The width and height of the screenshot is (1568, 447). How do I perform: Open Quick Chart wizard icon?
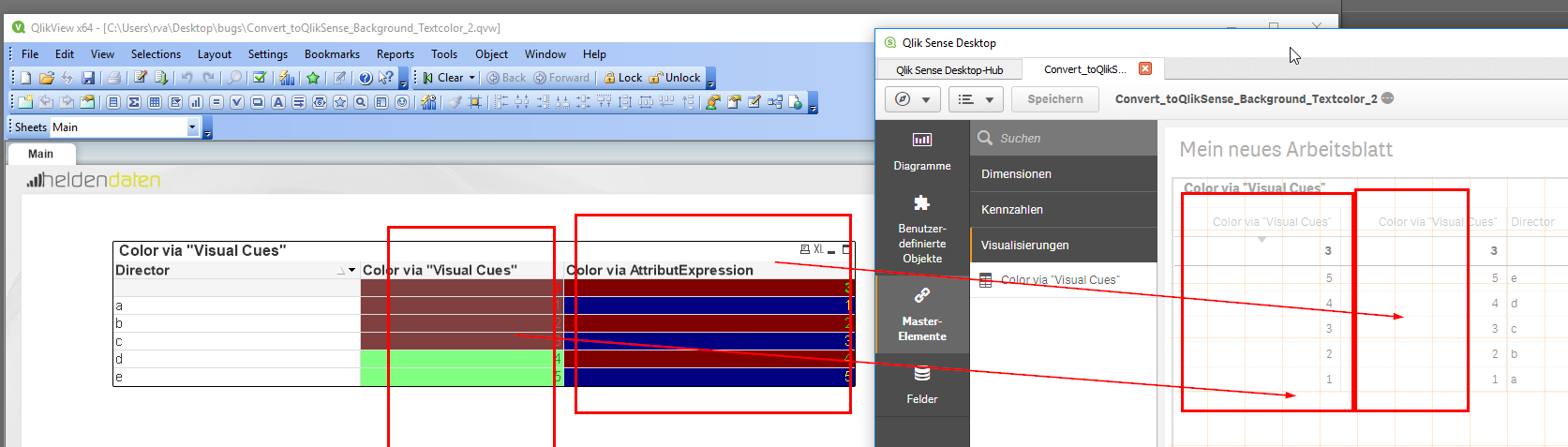point(287,78)
